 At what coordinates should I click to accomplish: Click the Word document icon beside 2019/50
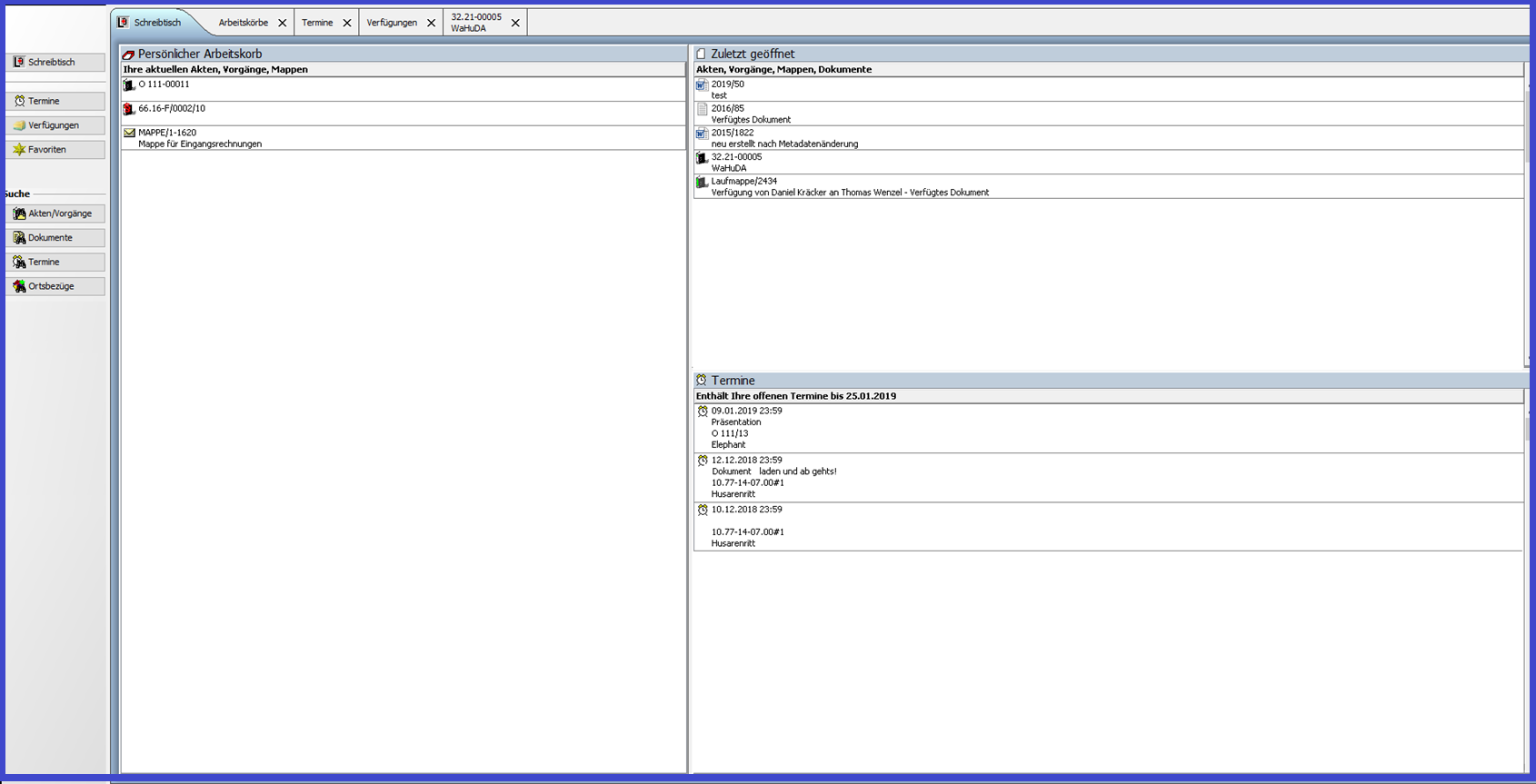[702, 85]
